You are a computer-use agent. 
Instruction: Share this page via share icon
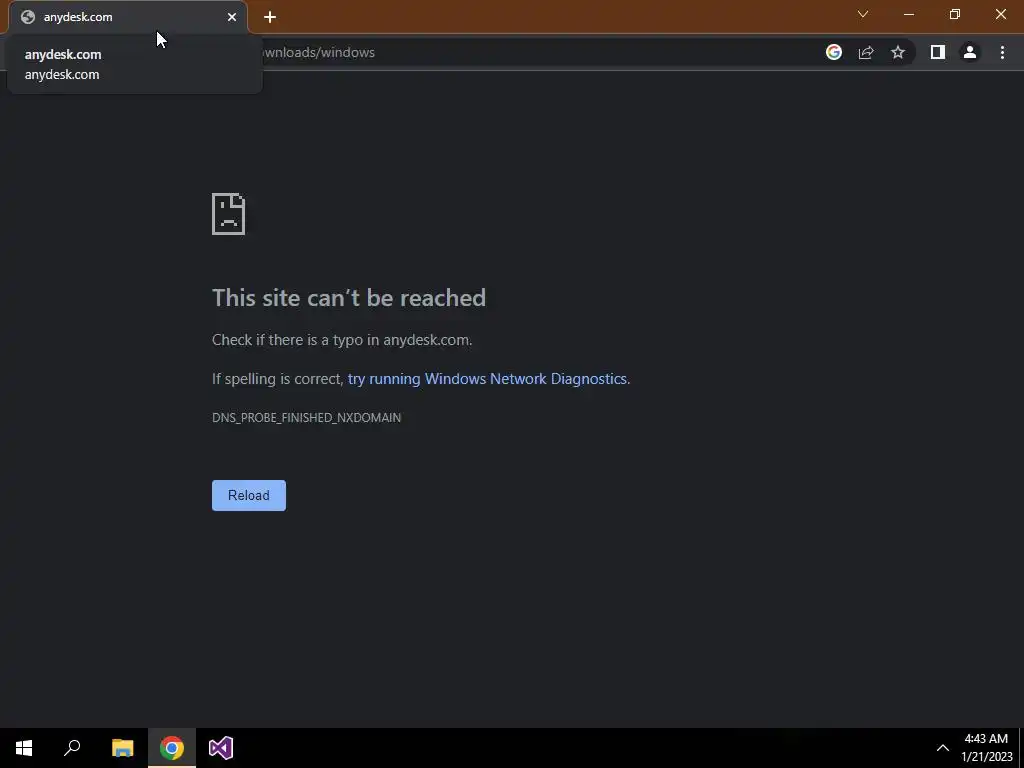(866, 52)
